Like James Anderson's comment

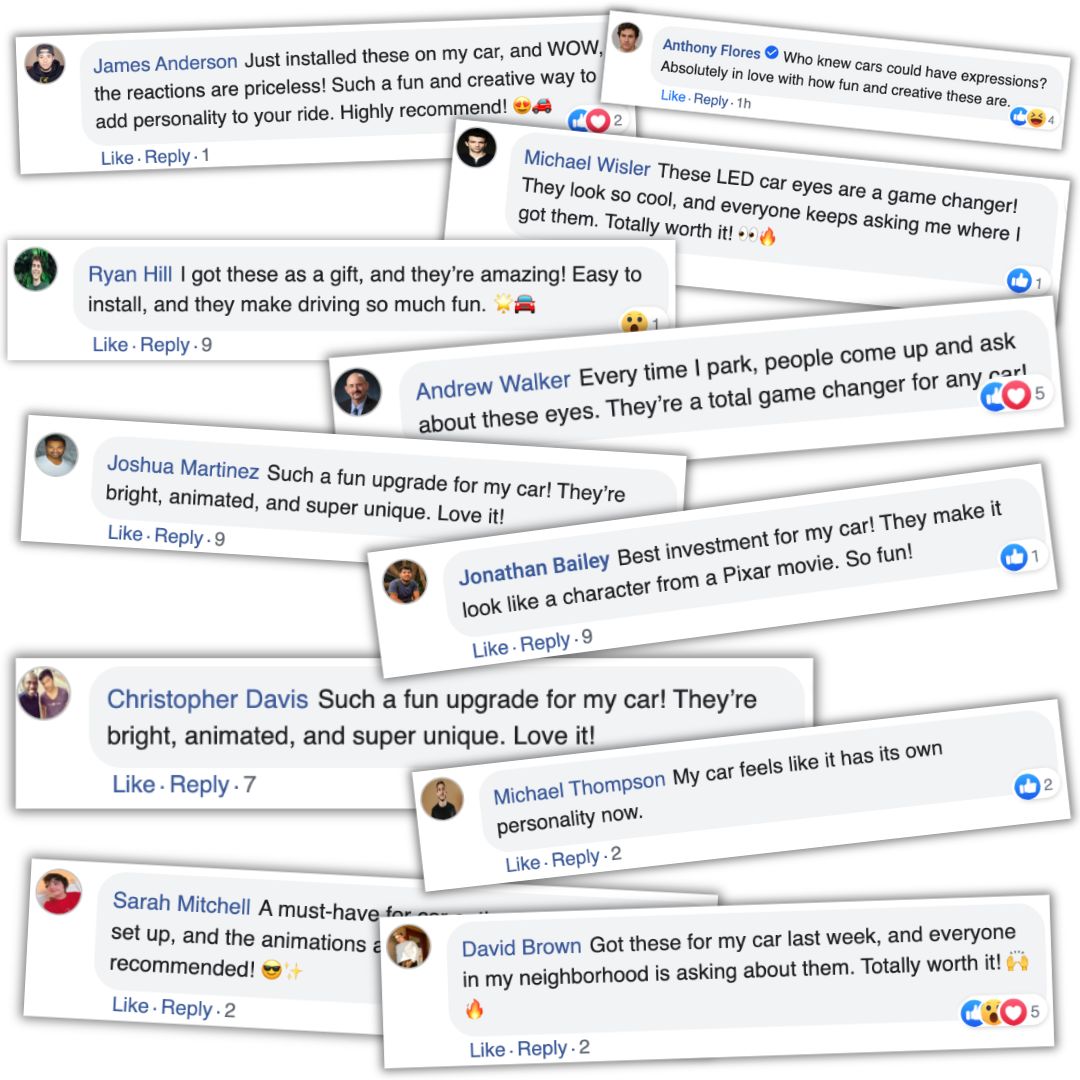pos(117,158)
